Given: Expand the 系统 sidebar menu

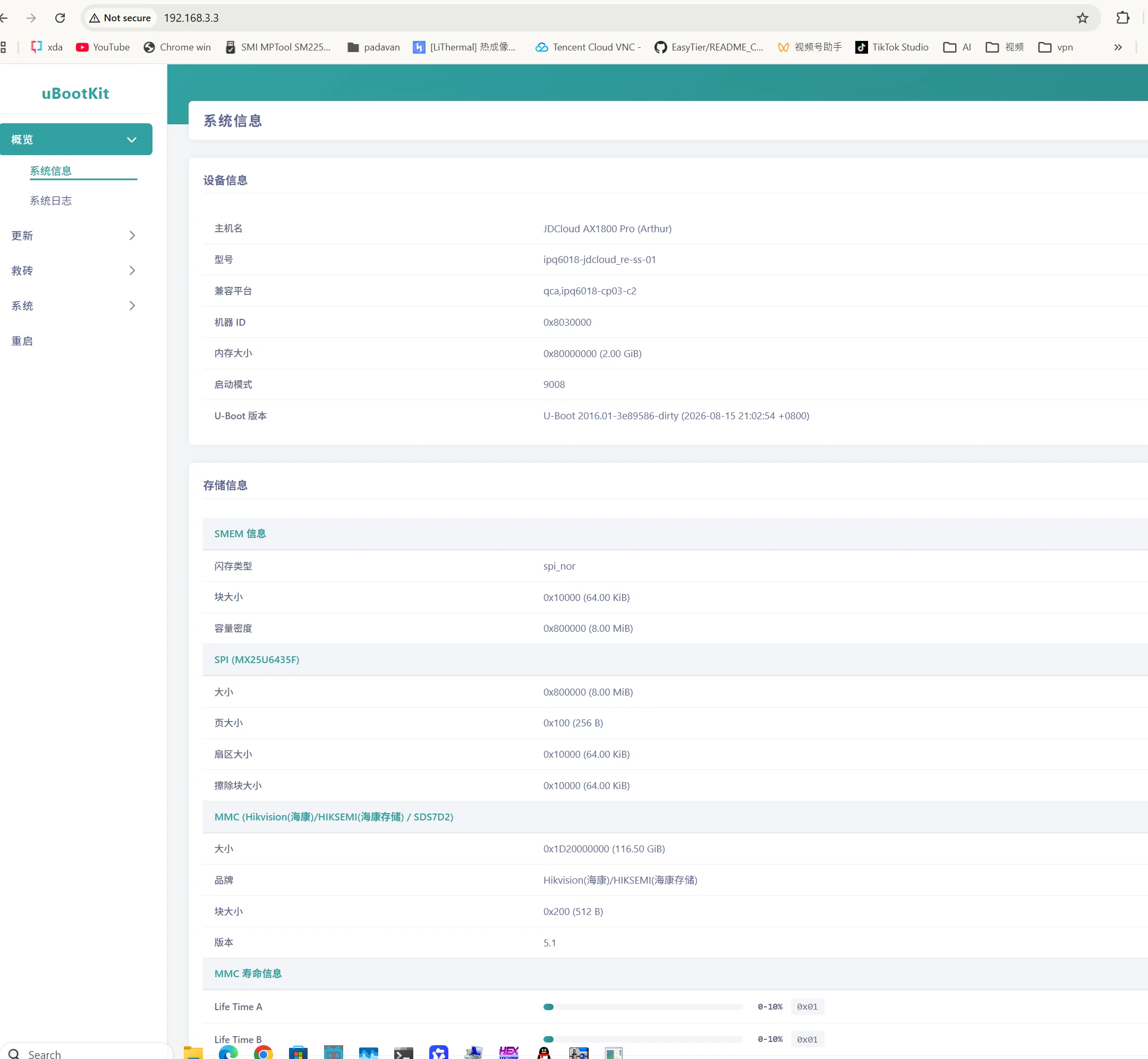Looking at the screenshot, I should (76, 306).
